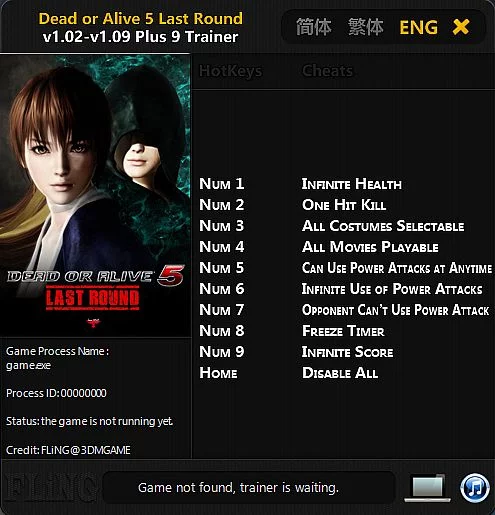Click the FLiNG logo watermark
Image resolution: width=495 pixels, height=515 pixels.
click(x=50, y=488)
